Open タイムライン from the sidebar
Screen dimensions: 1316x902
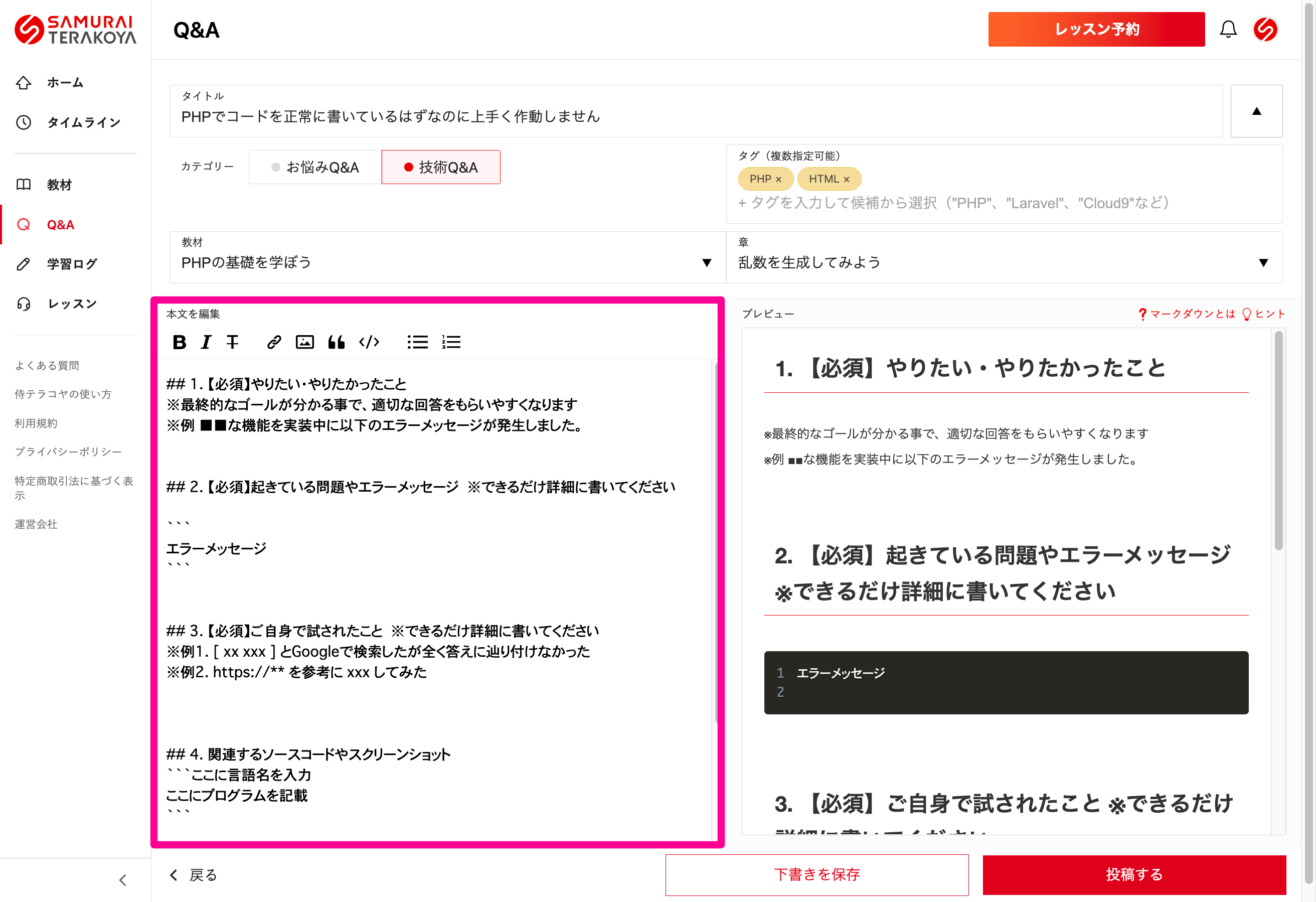(83, 122)
